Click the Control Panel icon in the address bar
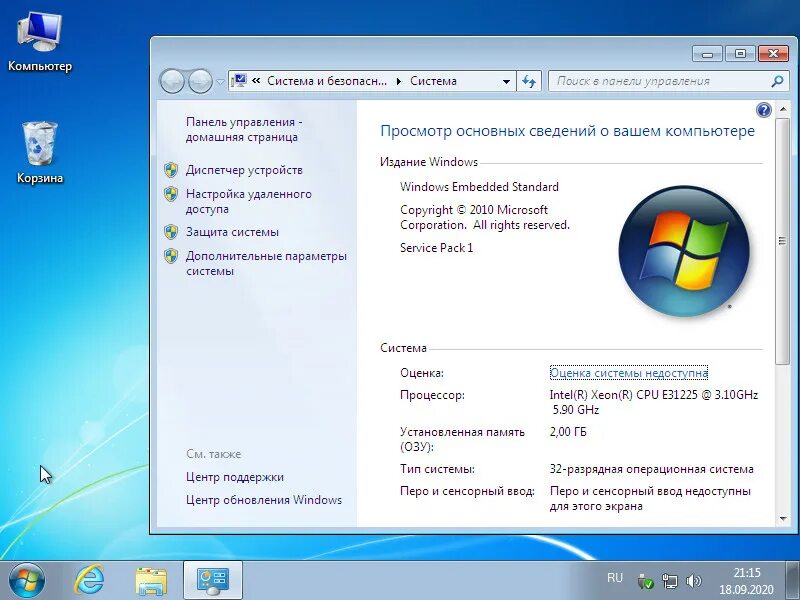800x600 pixels. coord(239,81)
